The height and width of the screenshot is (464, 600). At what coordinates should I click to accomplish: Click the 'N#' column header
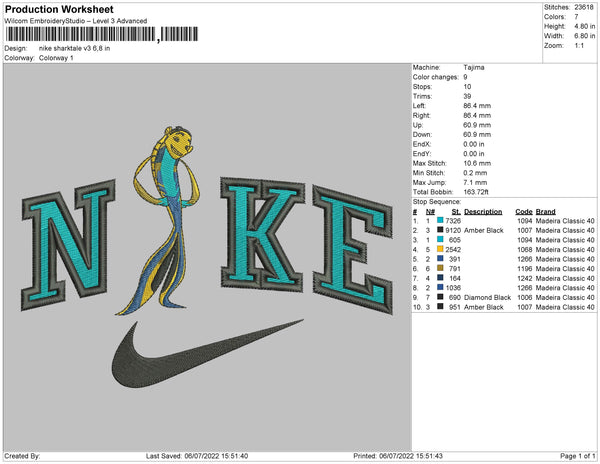coord(430,212)
